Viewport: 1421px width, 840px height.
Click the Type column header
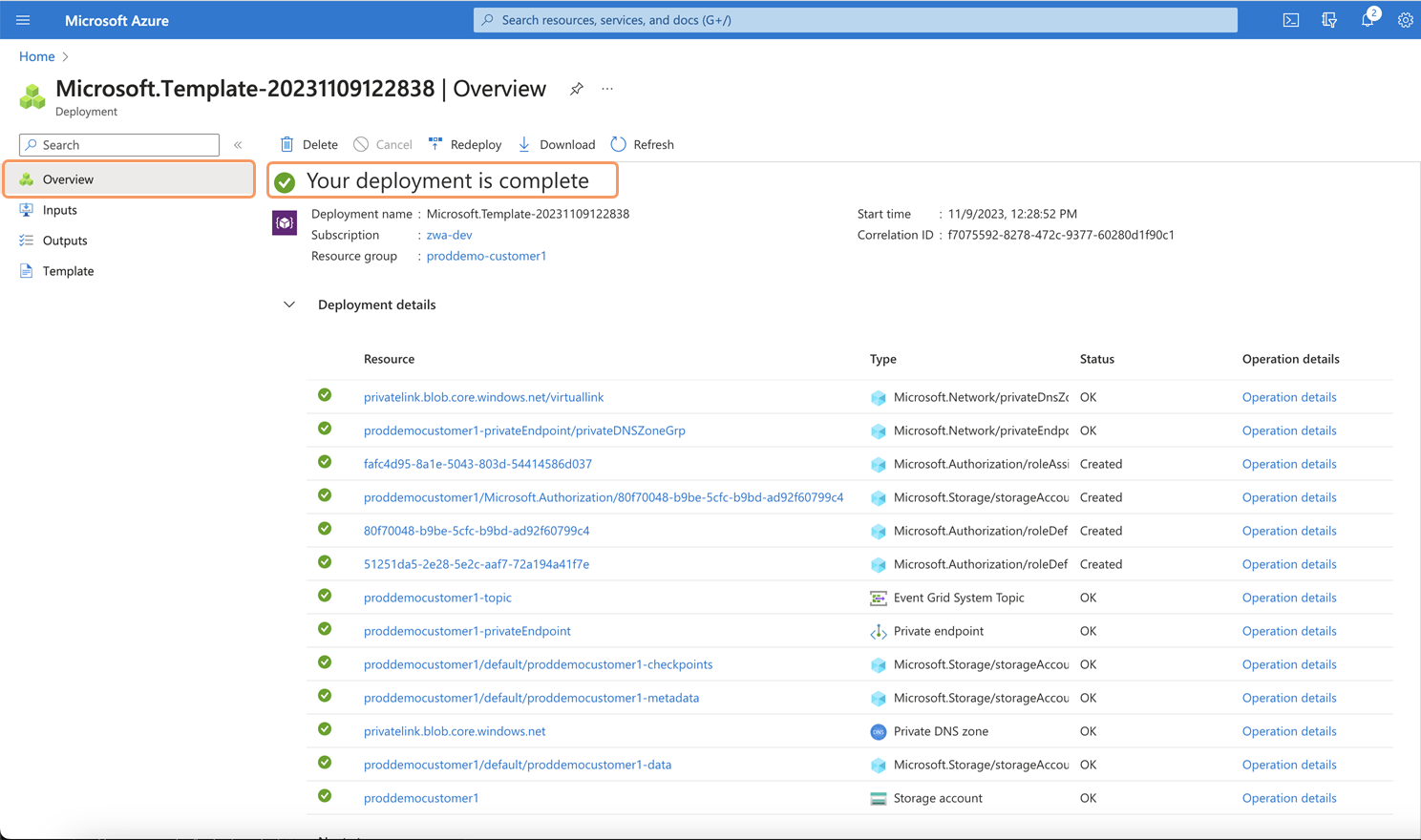click(x=883, y=359)
